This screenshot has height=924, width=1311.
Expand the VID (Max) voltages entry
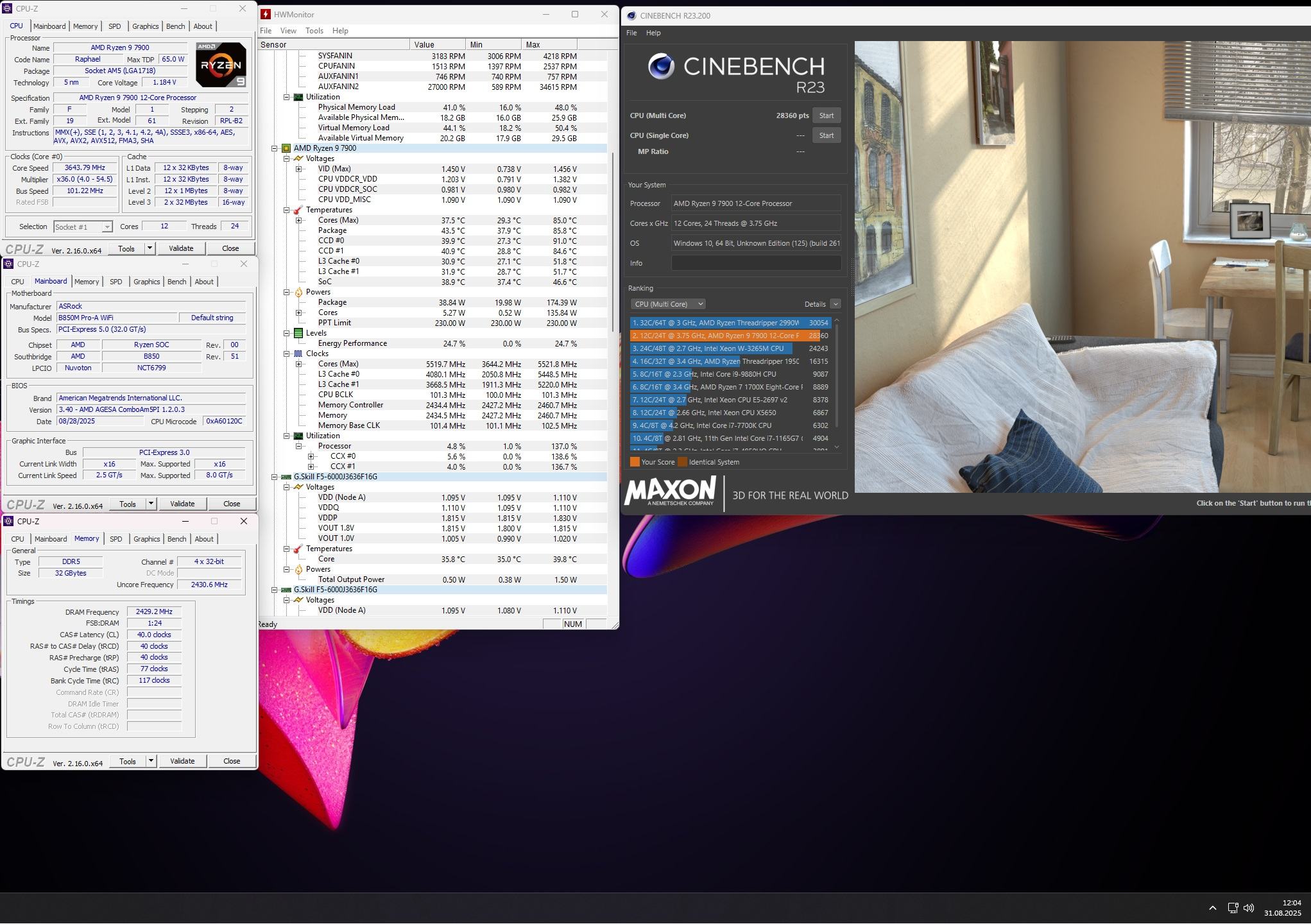coord(299,169)
